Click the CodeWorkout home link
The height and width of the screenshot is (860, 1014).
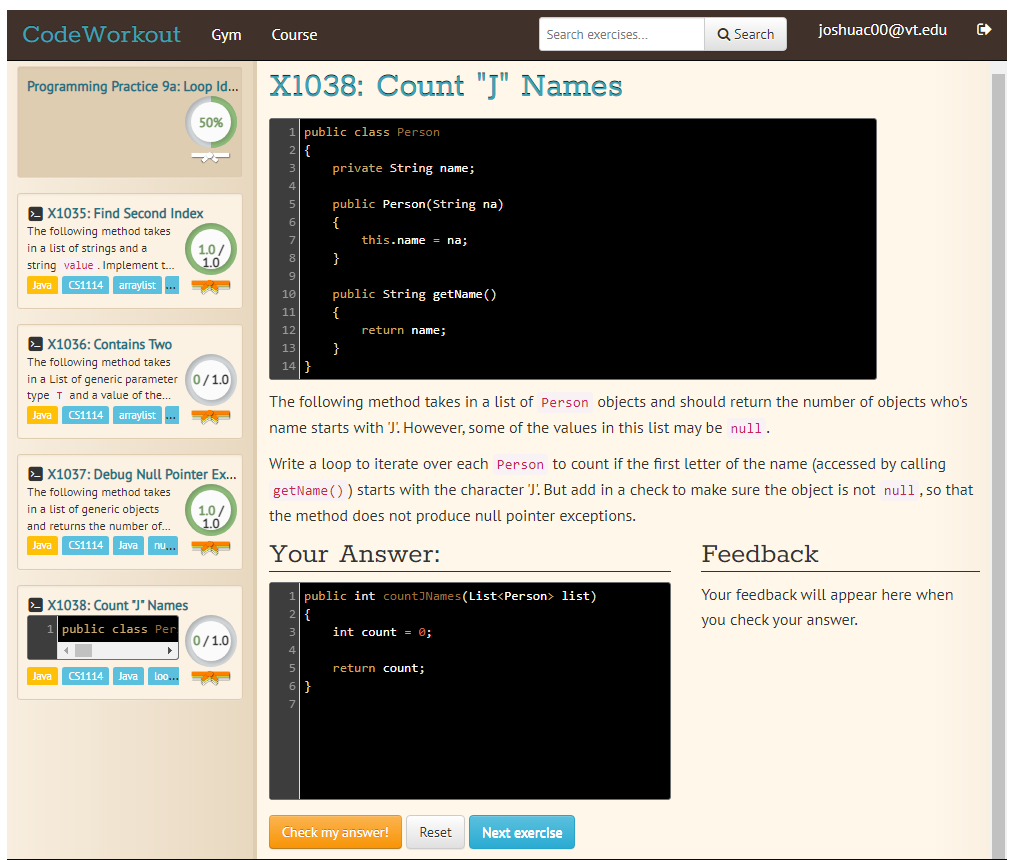101,33
